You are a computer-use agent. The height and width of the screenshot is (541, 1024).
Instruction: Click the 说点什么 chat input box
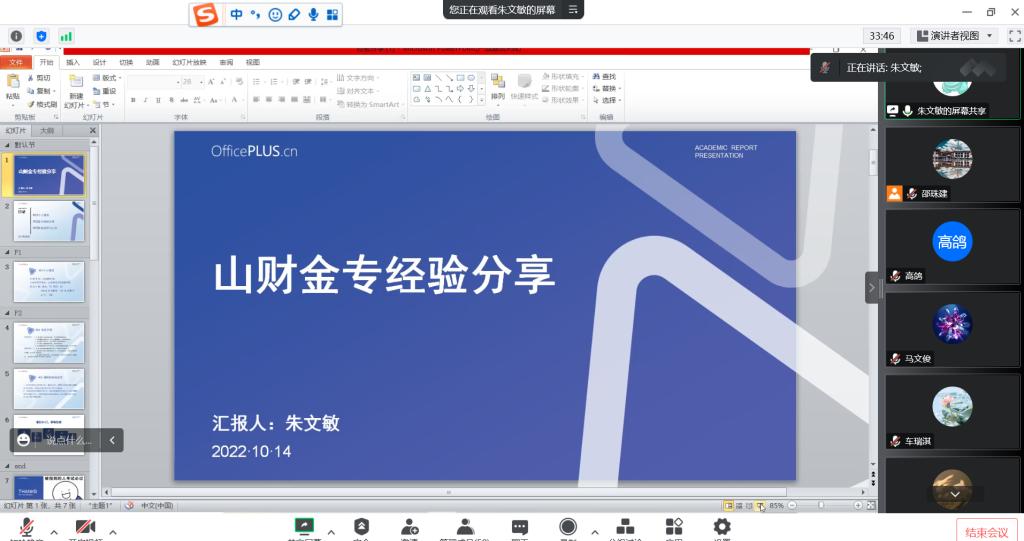68,440
